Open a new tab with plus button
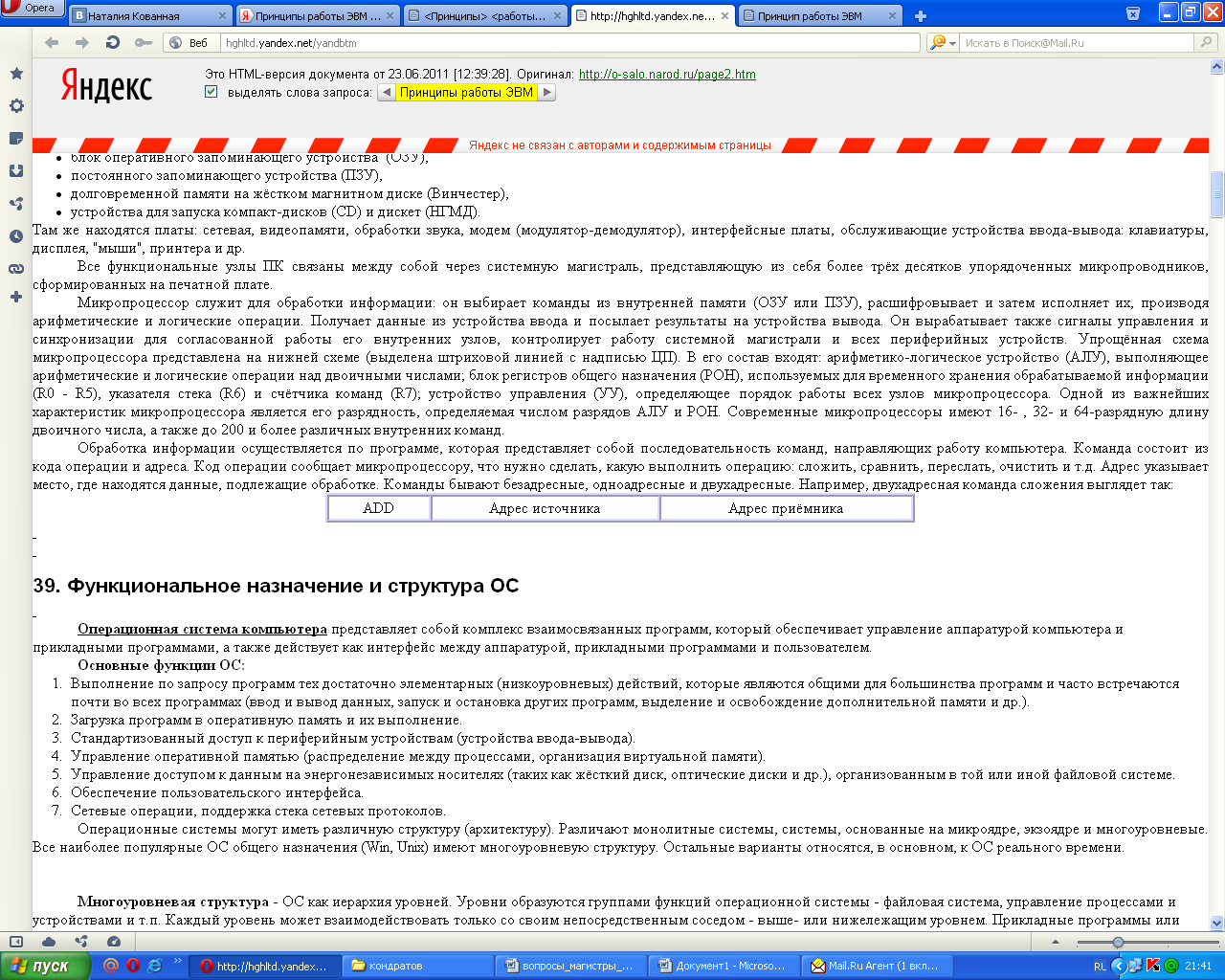 click(x=921, y=15)
